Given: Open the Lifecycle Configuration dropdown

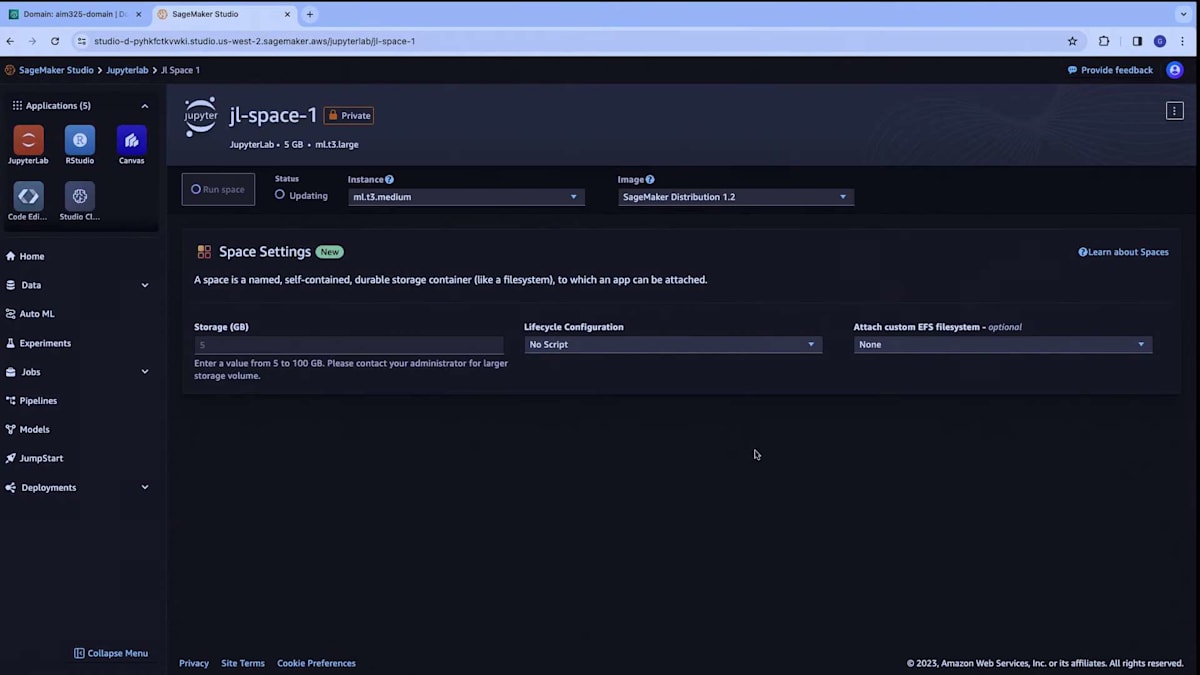Looking at the screenshot, I should click(673, 345).
